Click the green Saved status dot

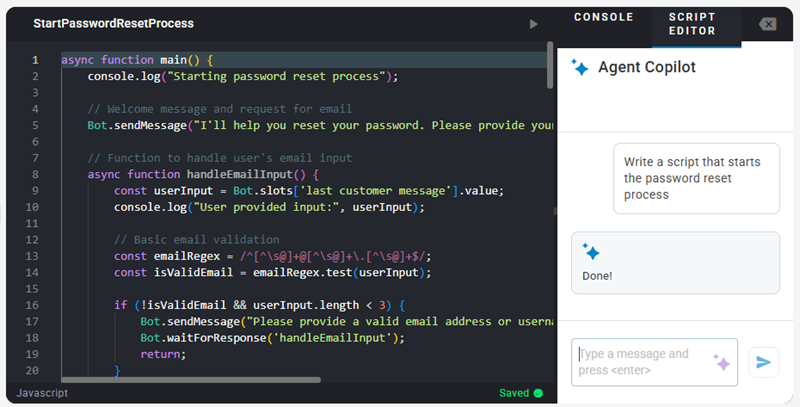[538, 393]
